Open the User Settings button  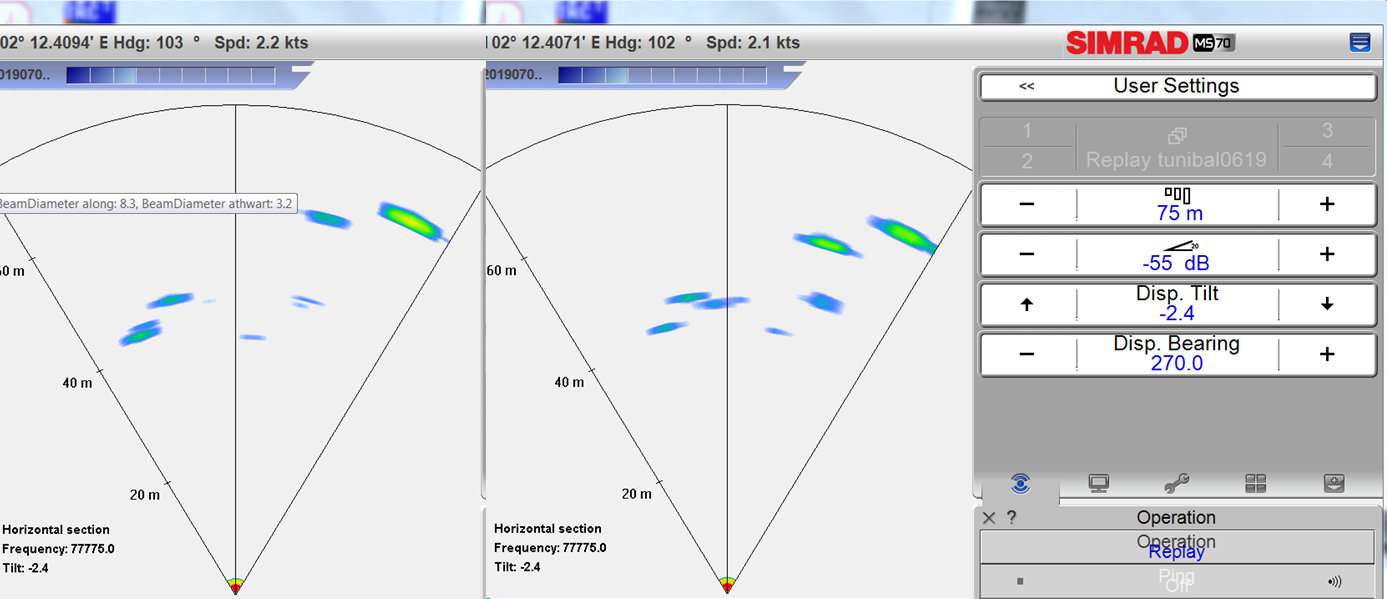1176,86
